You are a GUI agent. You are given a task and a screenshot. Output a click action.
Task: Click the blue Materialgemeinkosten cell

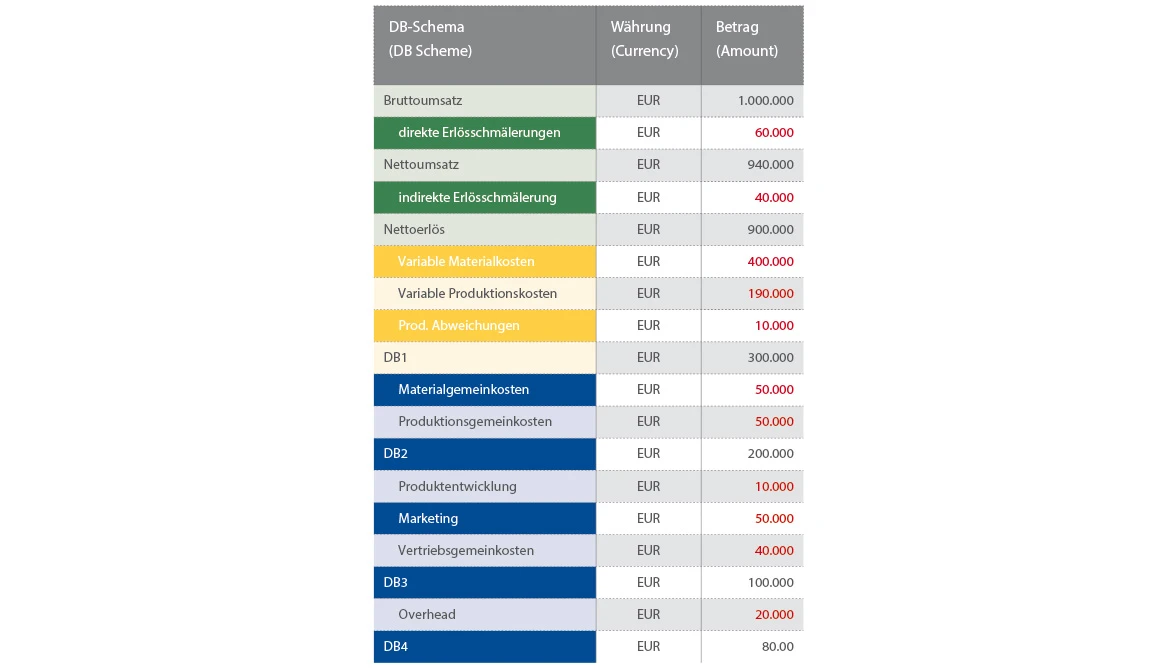pyautogui.click(x=485, y=390)
